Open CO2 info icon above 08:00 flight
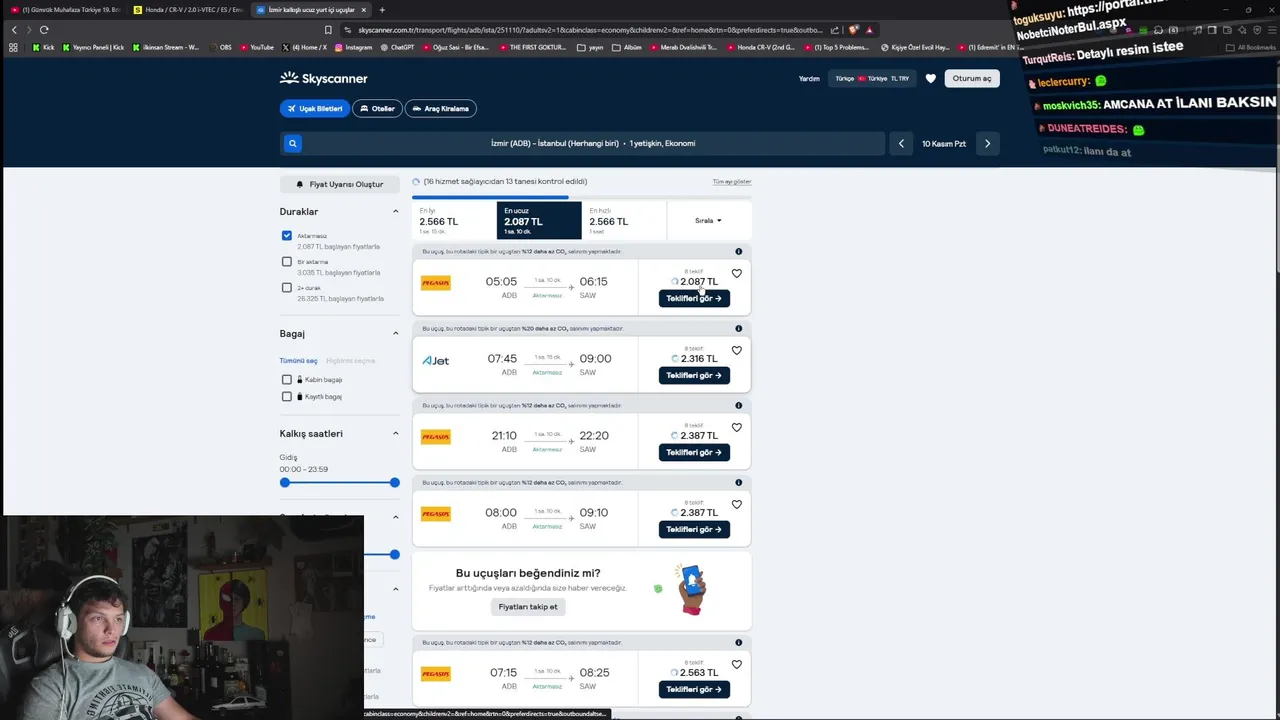The width and height of the screenshot is (1280, 720). tap(739, 482)
